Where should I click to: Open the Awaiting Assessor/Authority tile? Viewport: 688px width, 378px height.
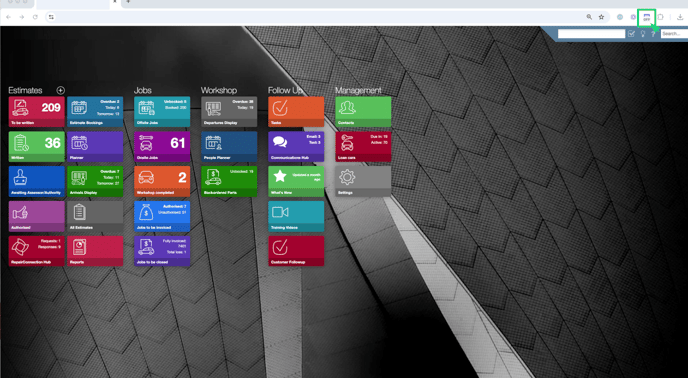pos(36,181)
